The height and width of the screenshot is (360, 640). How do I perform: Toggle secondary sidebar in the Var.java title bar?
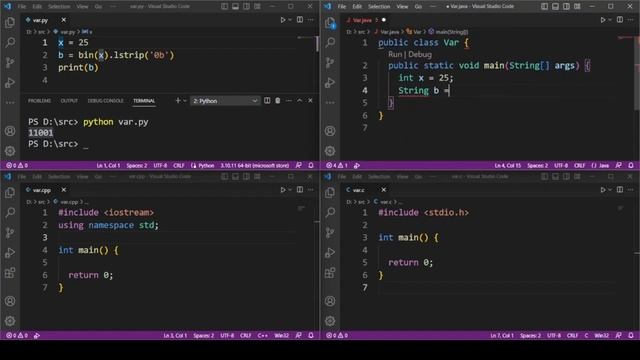(x=567, y=7)
